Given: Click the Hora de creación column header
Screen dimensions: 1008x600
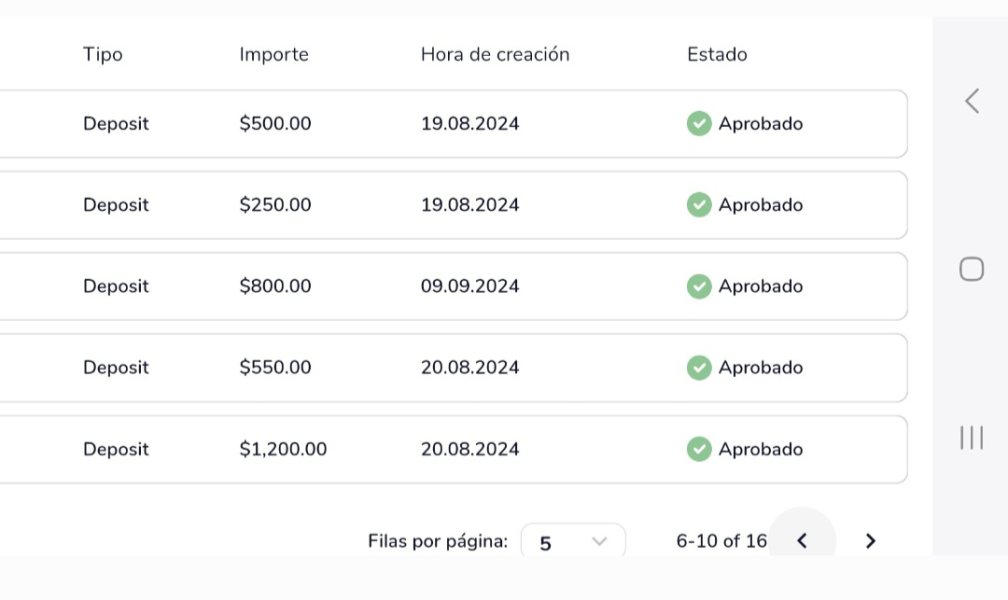Looking at the screenshot, I should click(495, 54).
